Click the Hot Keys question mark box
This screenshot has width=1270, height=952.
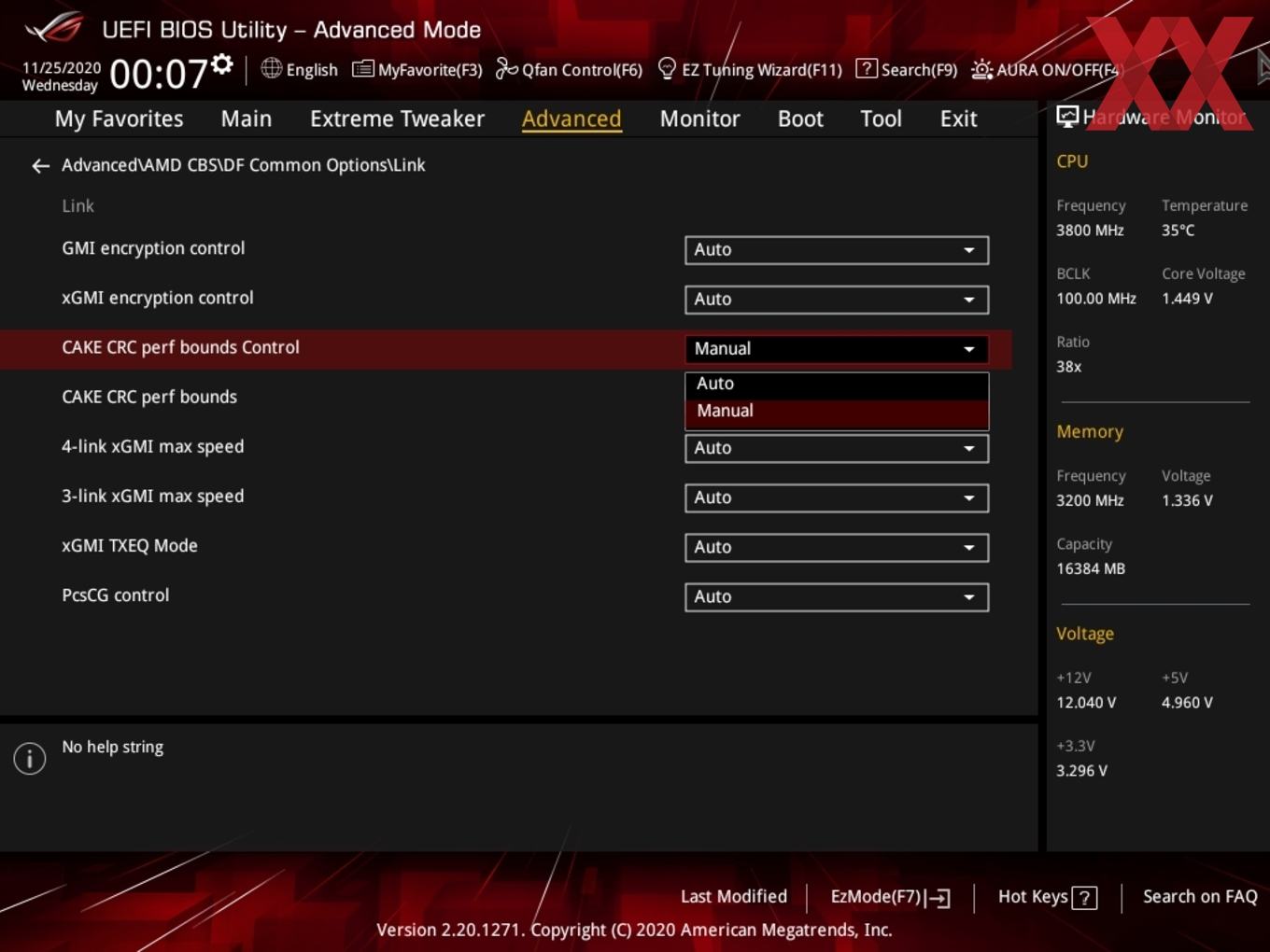pos(1084,898)
